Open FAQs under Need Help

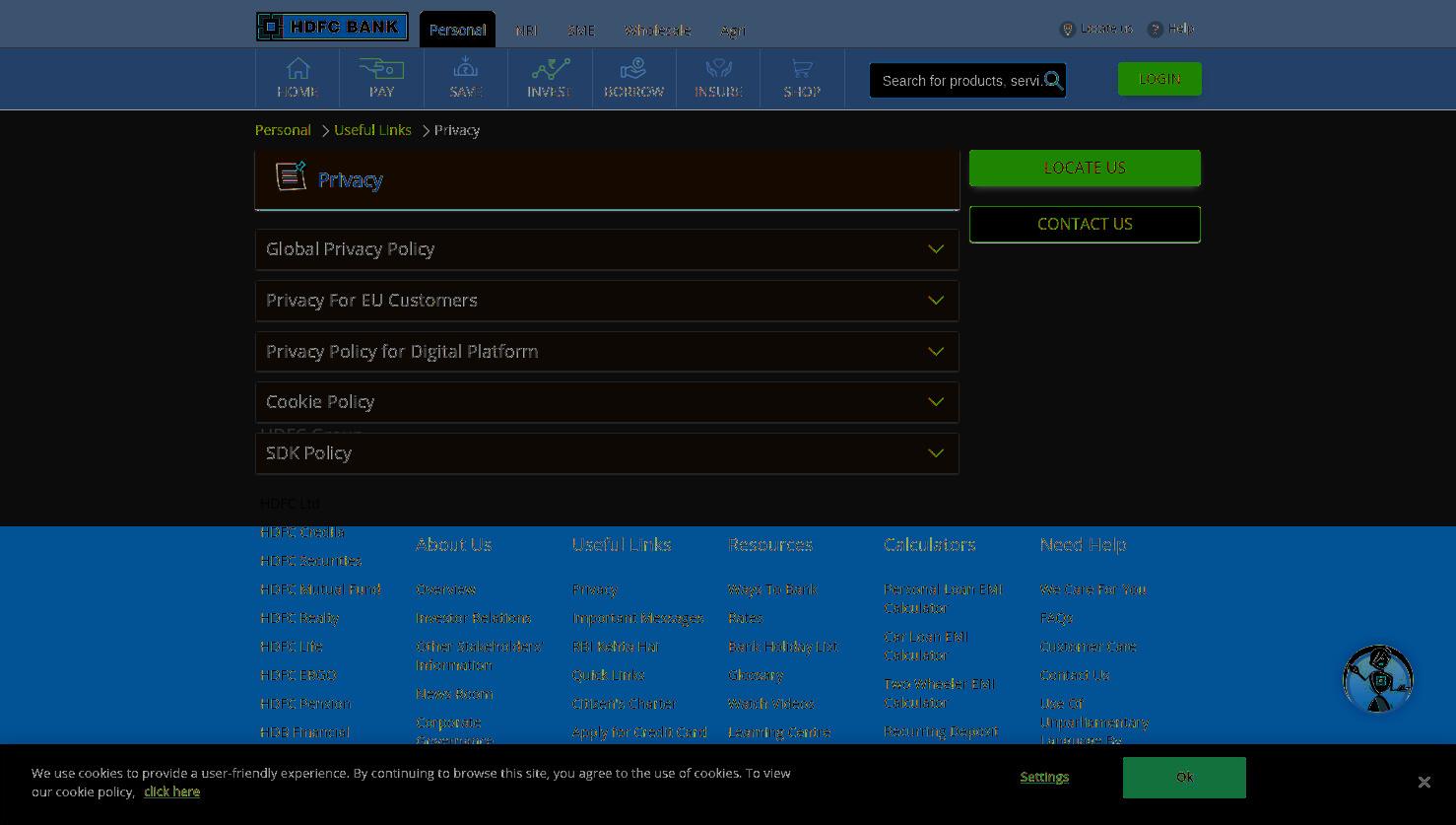pos(1057,618)
